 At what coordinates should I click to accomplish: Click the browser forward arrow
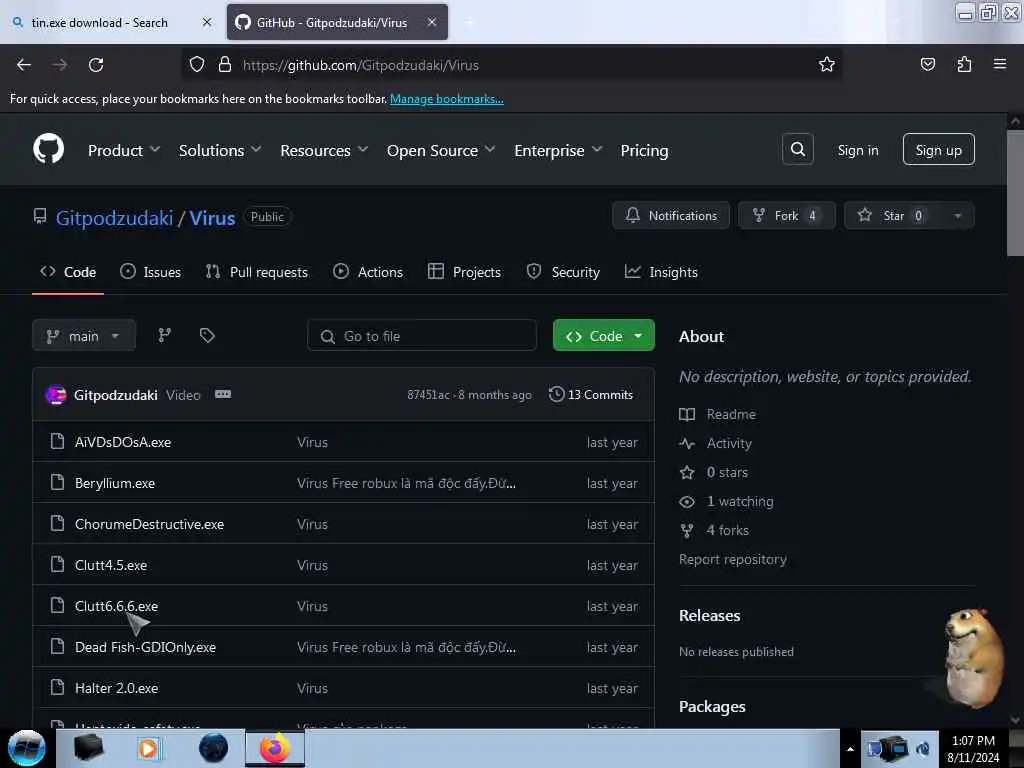pos(59,65)
